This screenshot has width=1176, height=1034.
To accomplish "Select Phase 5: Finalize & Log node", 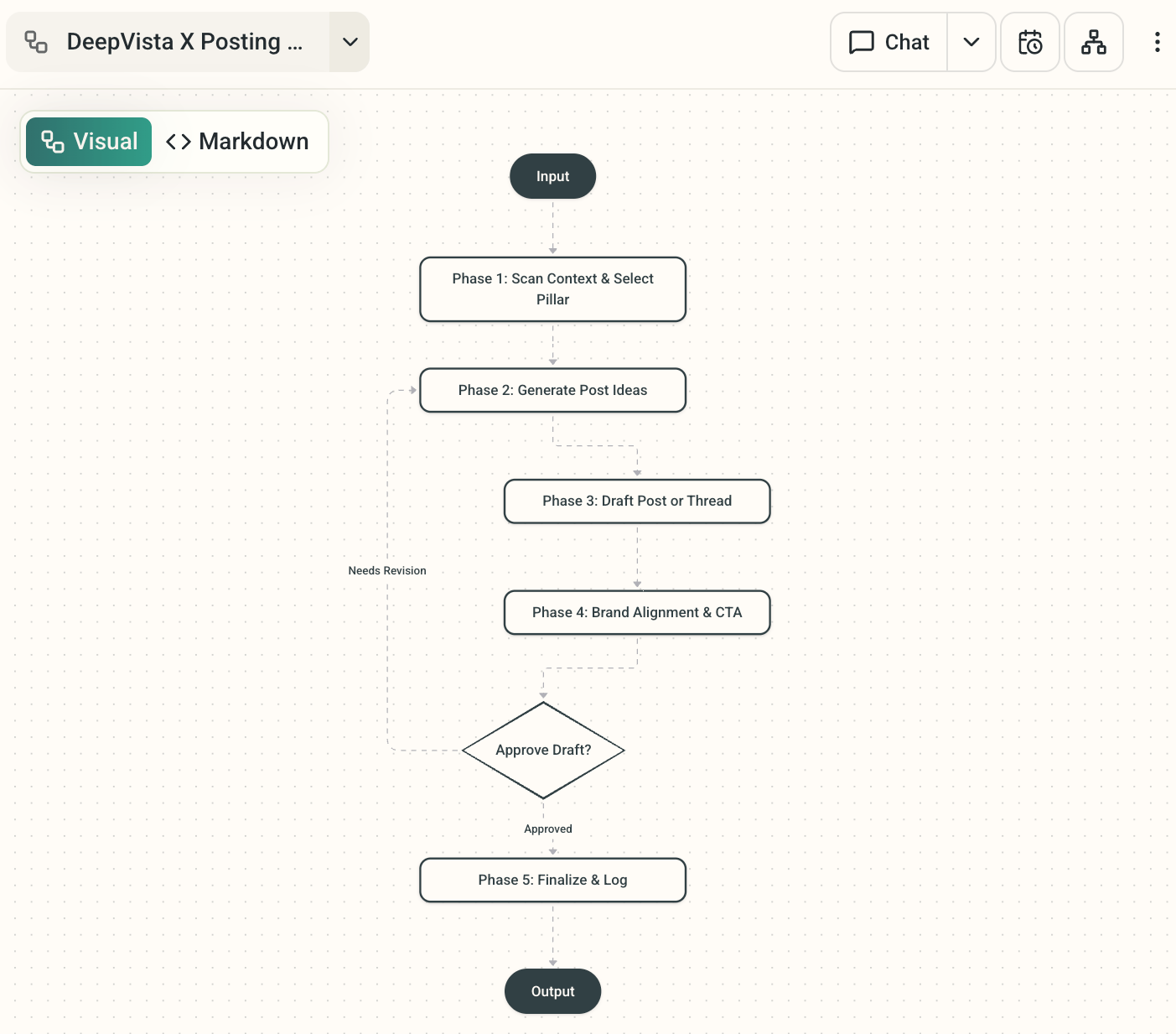I will tap(552, 880).
